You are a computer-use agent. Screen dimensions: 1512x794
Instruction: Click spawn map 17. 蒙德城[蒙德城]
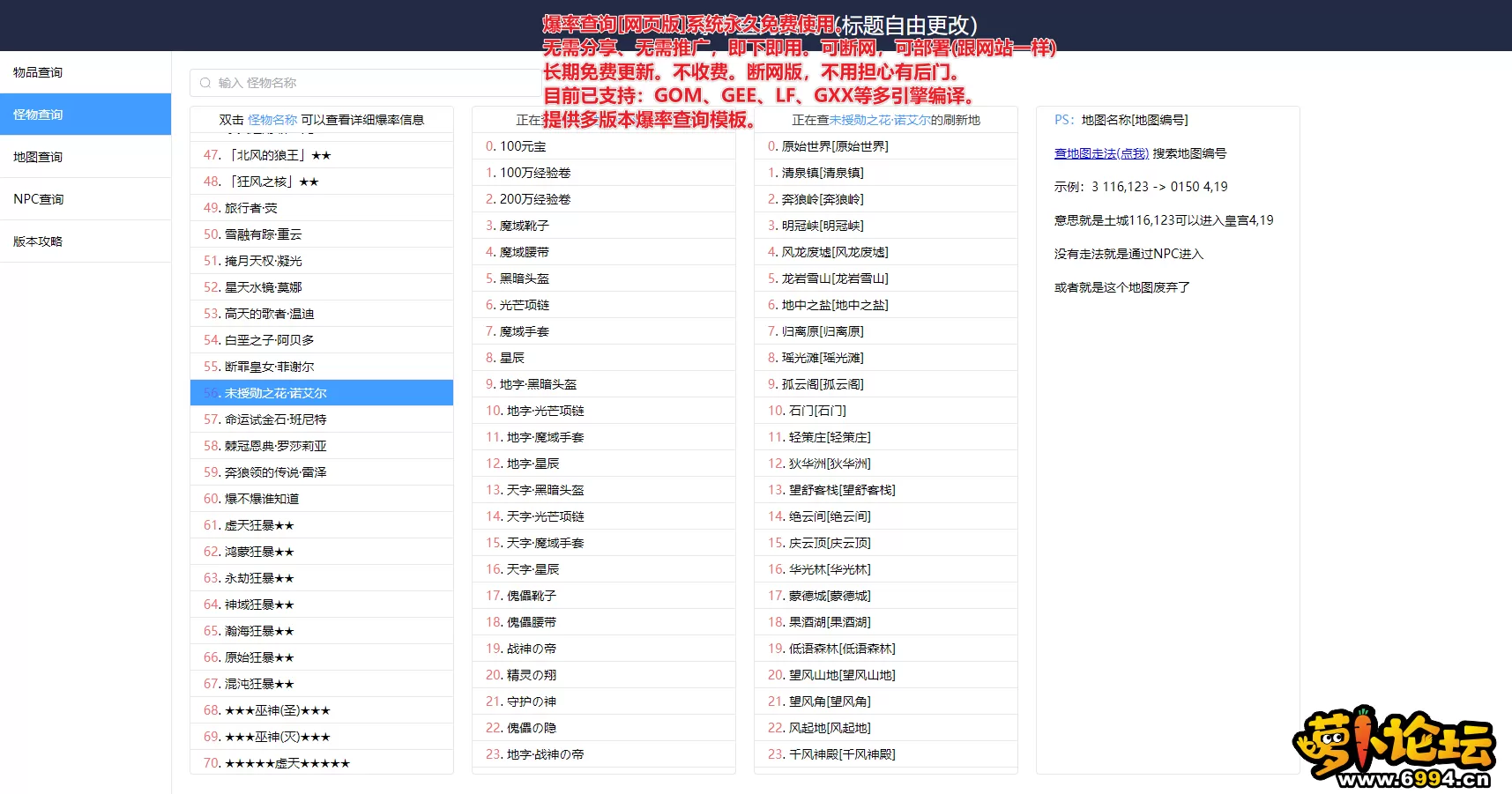tap(886, 596)
